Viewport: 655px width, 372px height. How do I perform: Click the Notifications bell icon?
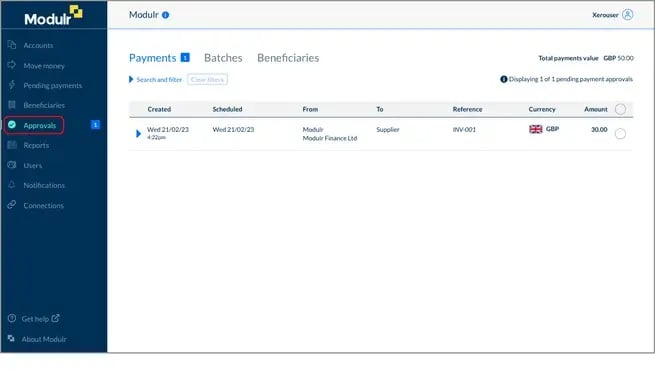(x=12, y=185)
